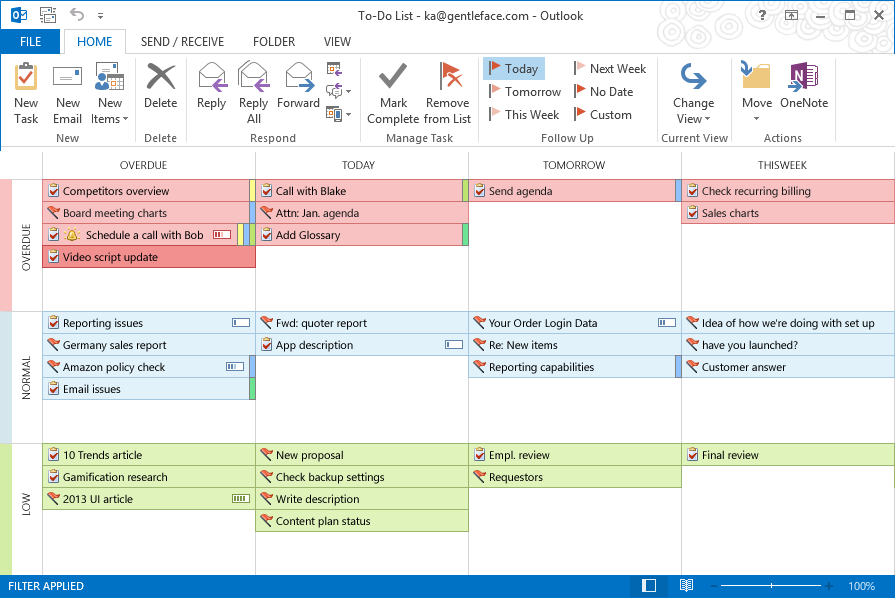Check off Final review task
The image size is (895, 598).
692,455
